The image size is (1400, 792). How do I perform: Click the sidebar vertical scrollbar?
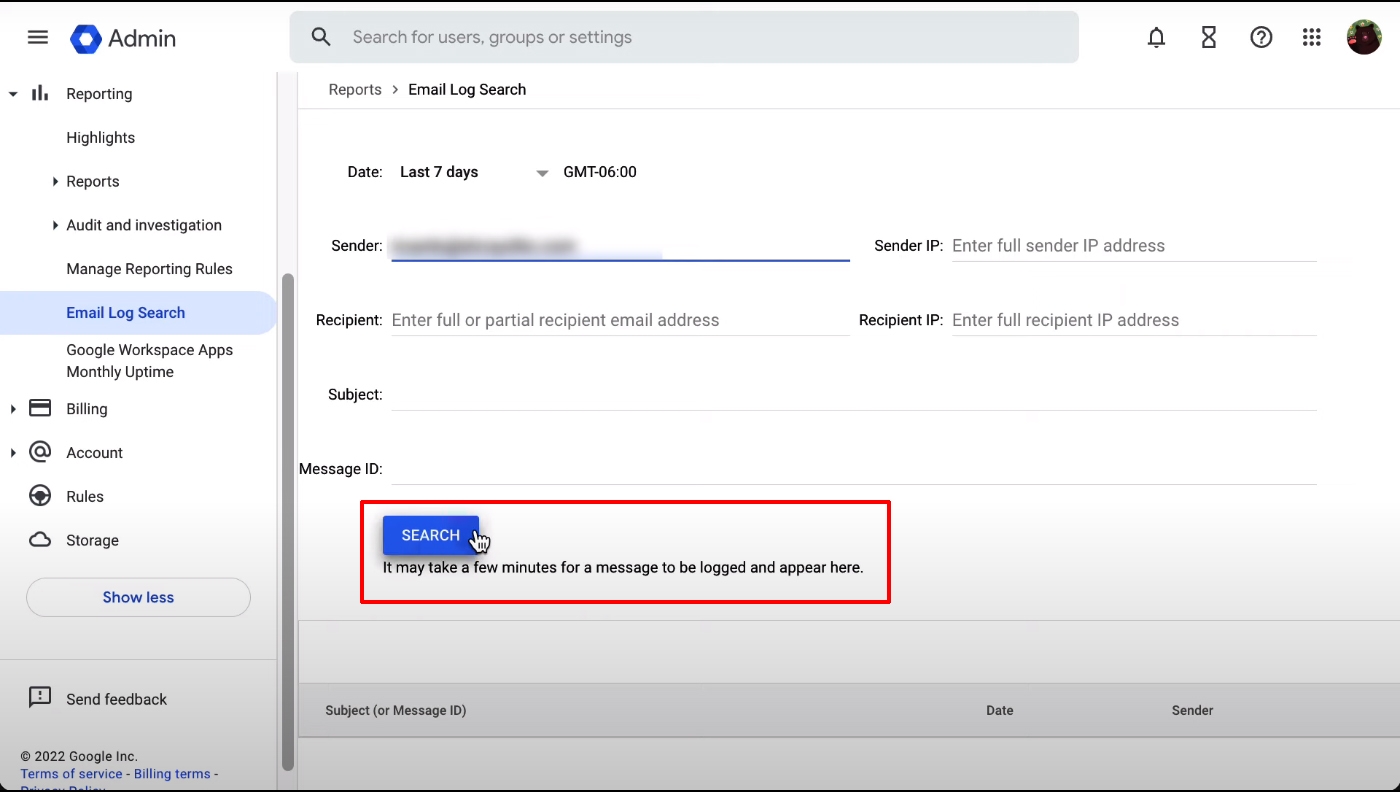click(288, 520)
